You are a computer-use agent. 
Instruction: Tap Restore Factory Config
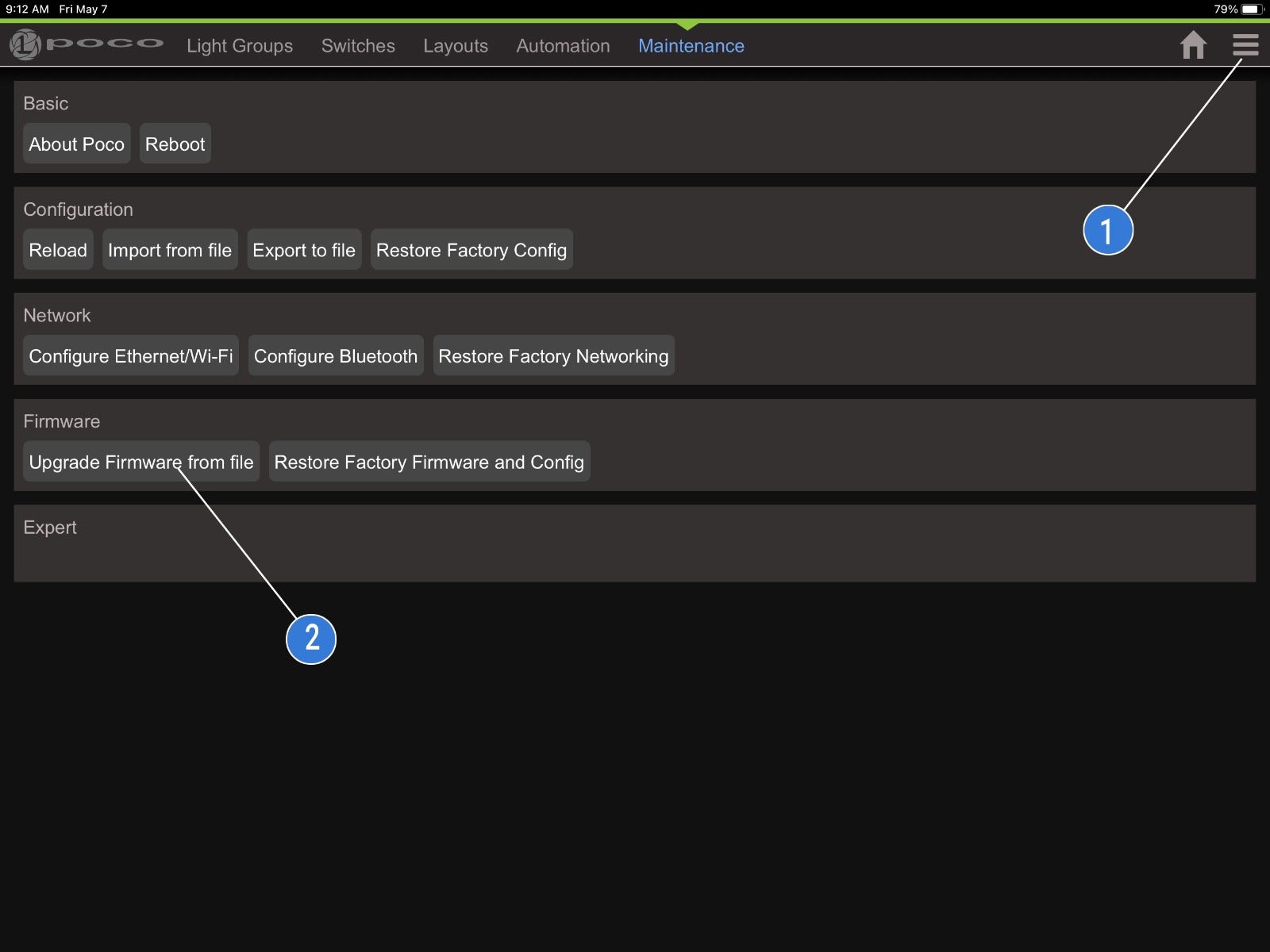click(x=471, y=250)
